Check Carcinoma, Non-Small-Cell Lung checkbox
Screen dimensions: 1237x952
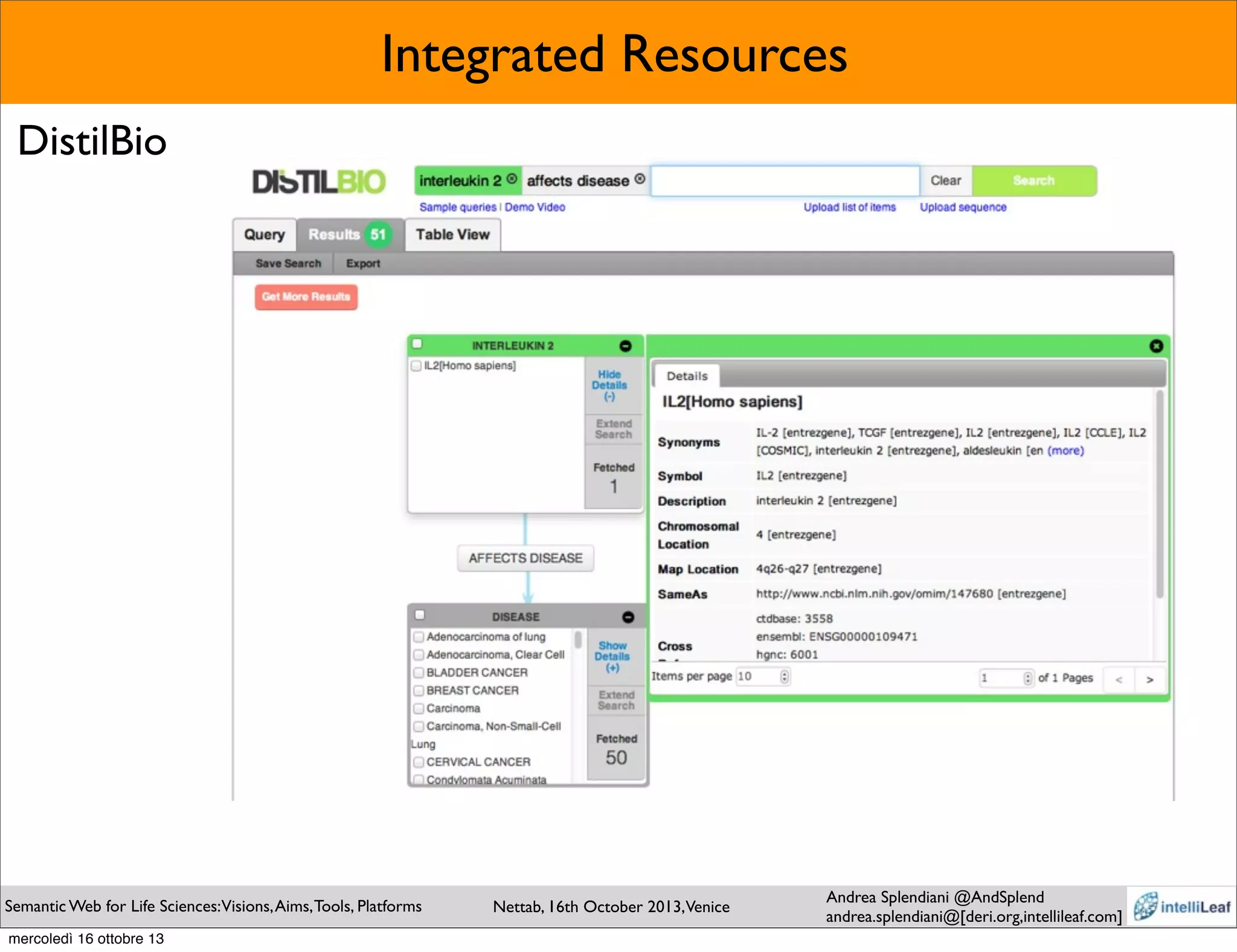pos(419,726)
